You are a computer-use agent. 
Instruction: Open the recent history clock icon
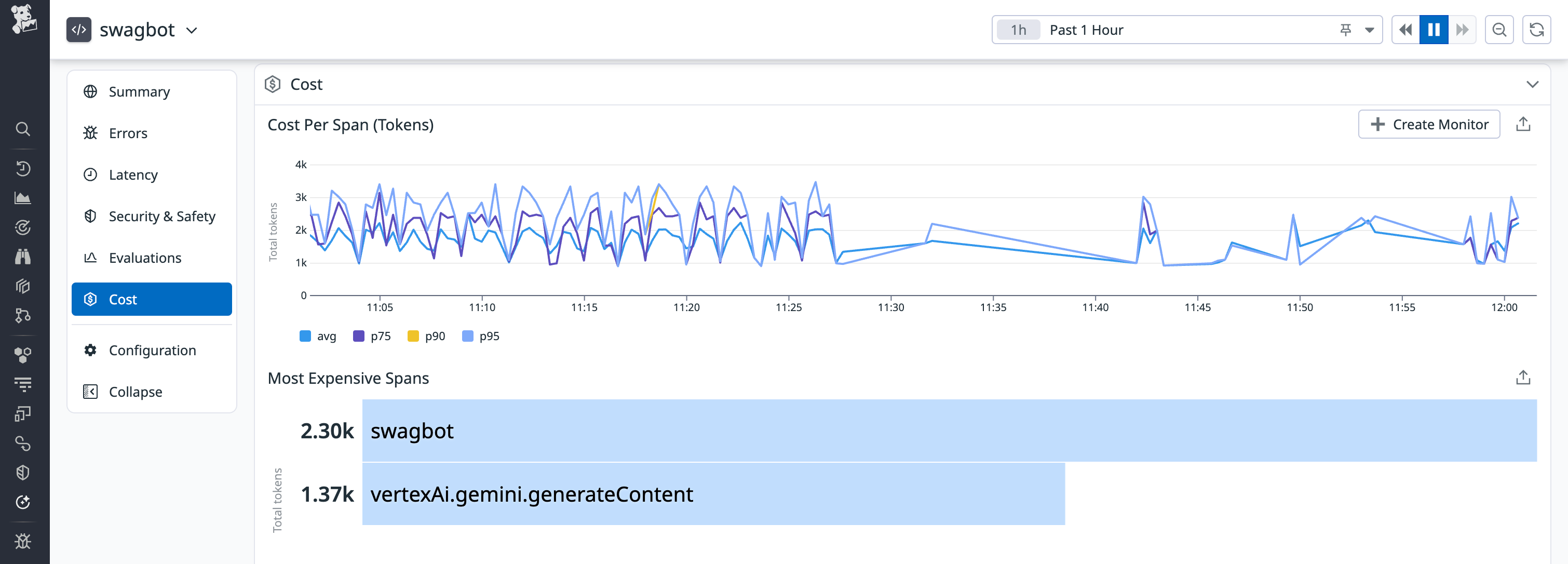tap(23, 169)
